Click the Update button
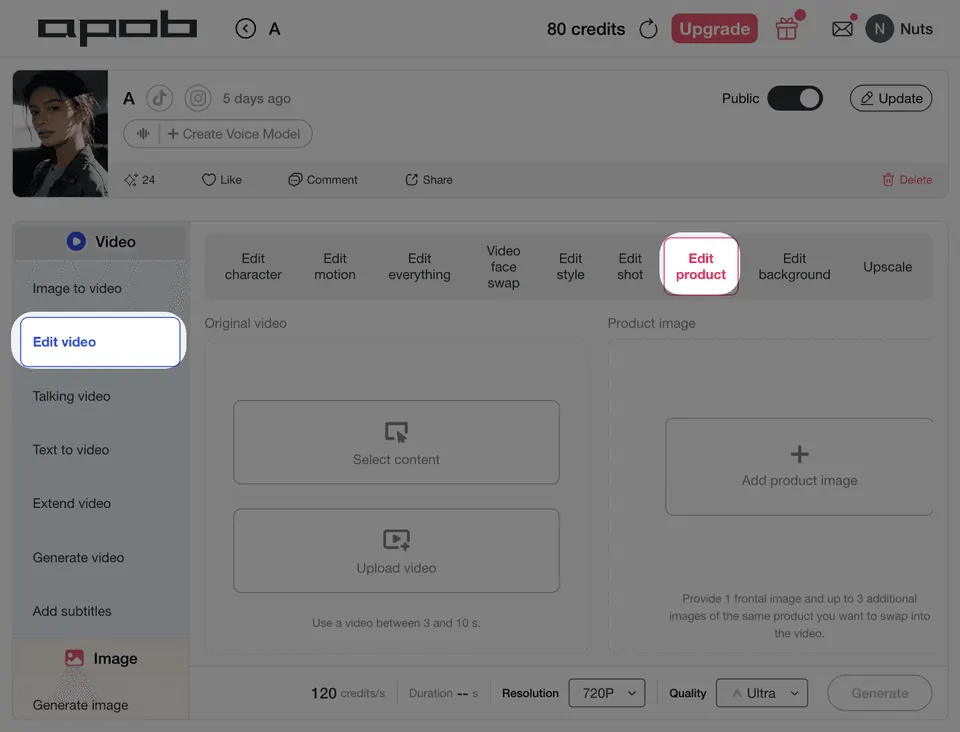Viewport: 960px width, 732px height. (x=891, y=98)
